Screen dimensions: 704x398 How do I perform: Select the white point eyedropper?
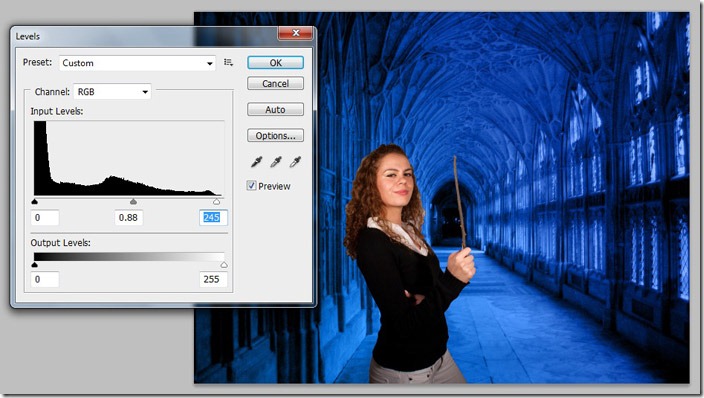295,162
